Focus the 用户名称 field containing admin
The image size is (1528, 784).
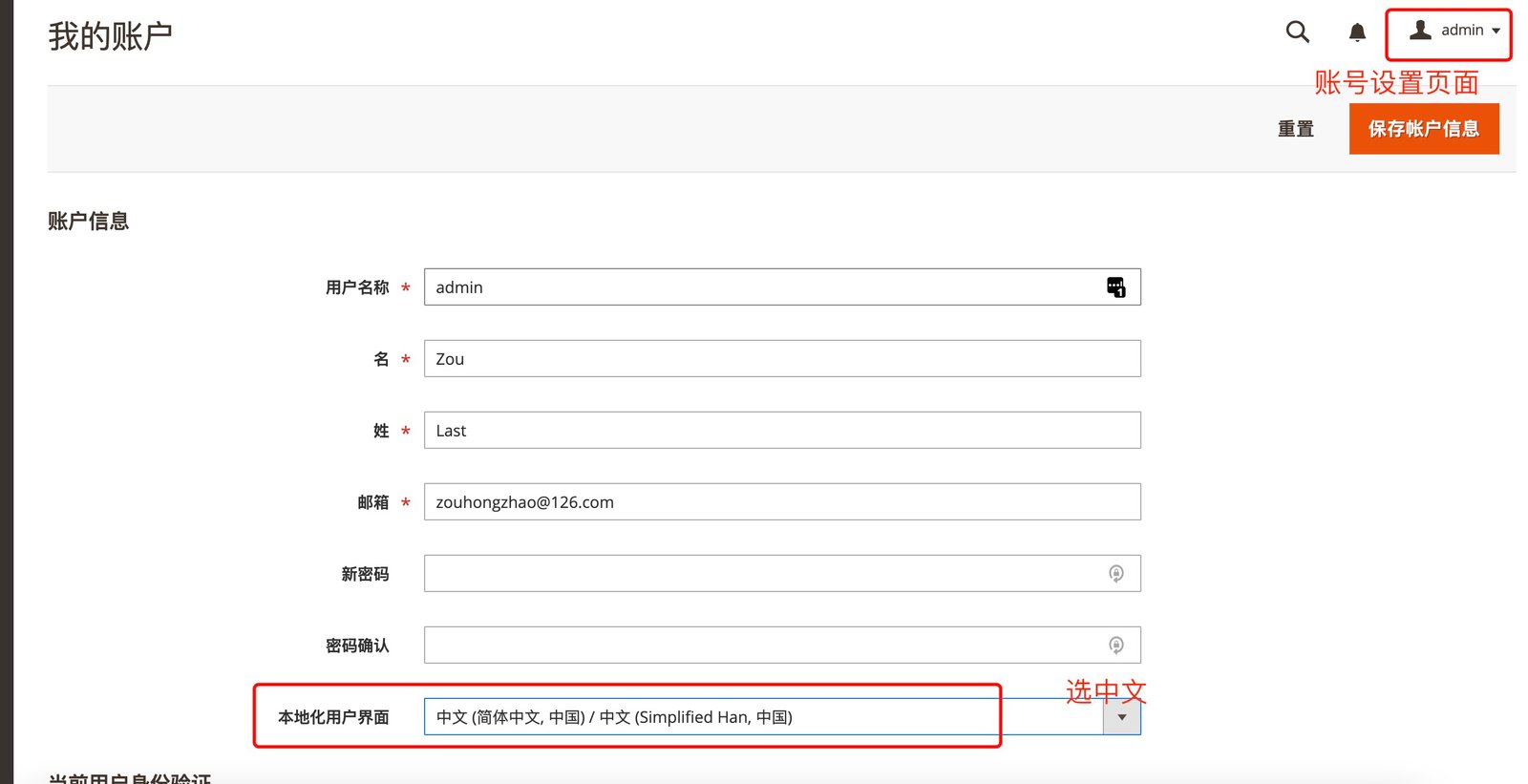pyautogui.click(x=762, y=287)
